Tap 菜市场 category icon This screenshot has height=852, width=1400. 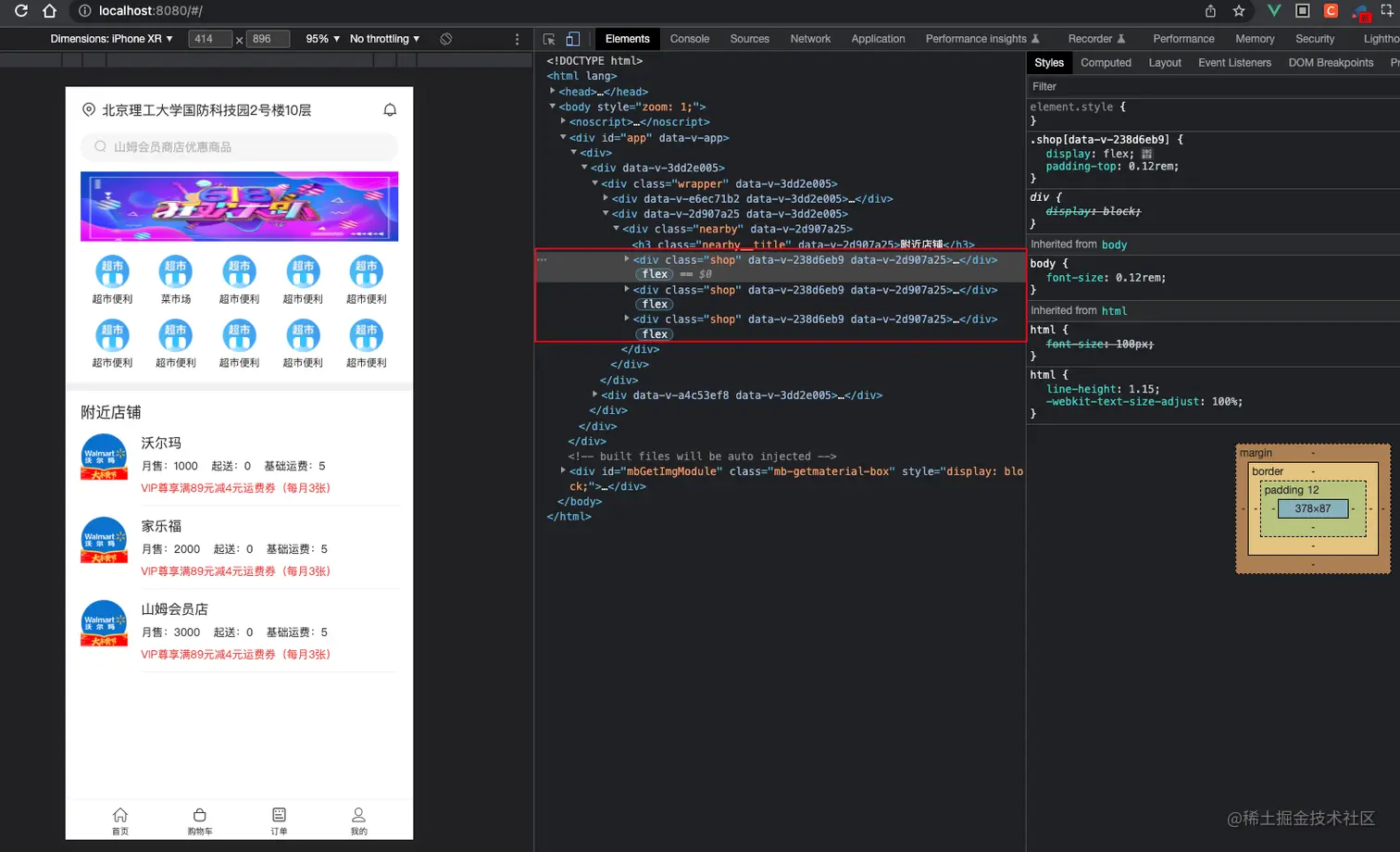[x=176, y=271]
